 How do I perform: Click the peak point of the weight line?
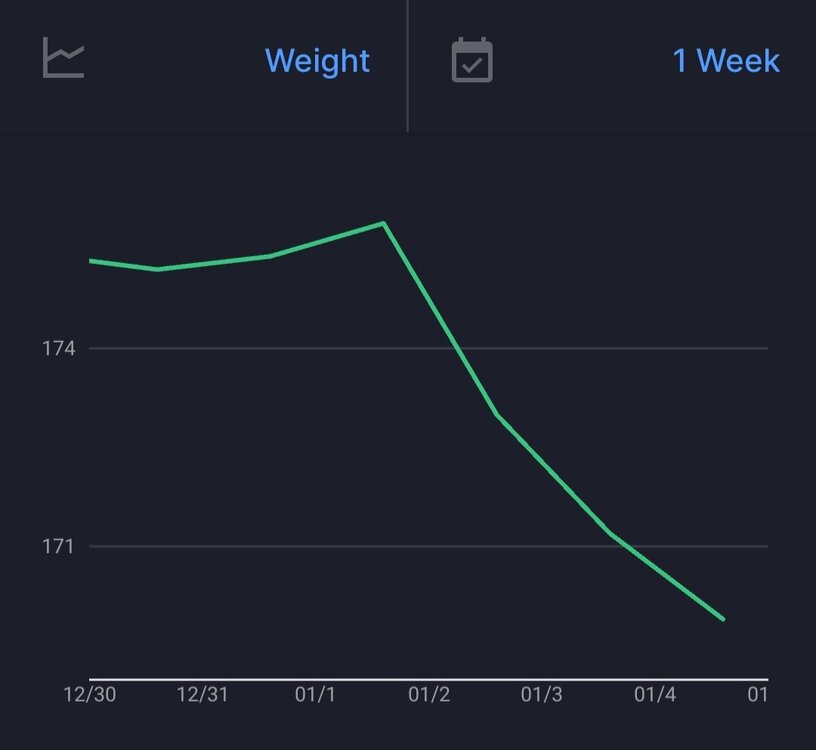pyautogui.click(x=384, y=223)
